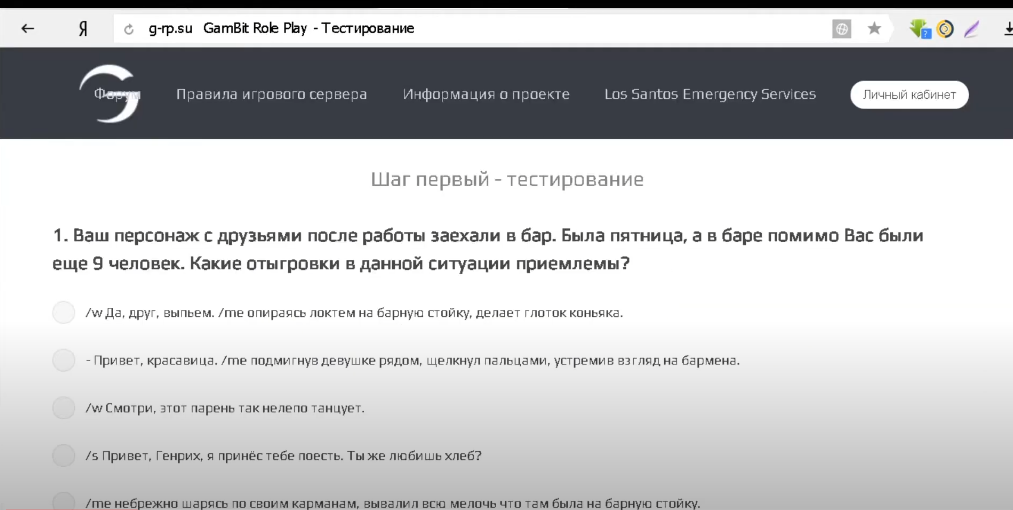Click the browser back arrow
The image size is (1013, 510).
pos(28,29)
